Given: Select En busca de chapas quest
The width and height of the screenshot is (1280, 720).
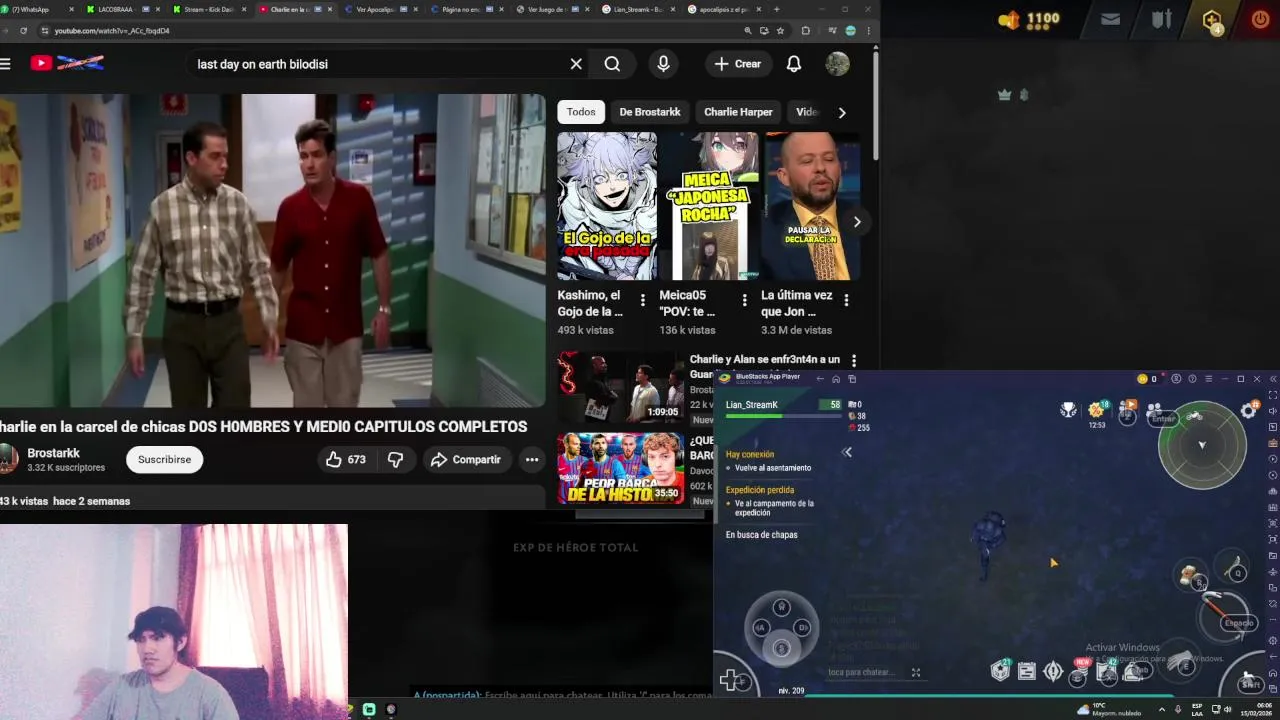Looking at the screenshot, I should pos(762,535).
